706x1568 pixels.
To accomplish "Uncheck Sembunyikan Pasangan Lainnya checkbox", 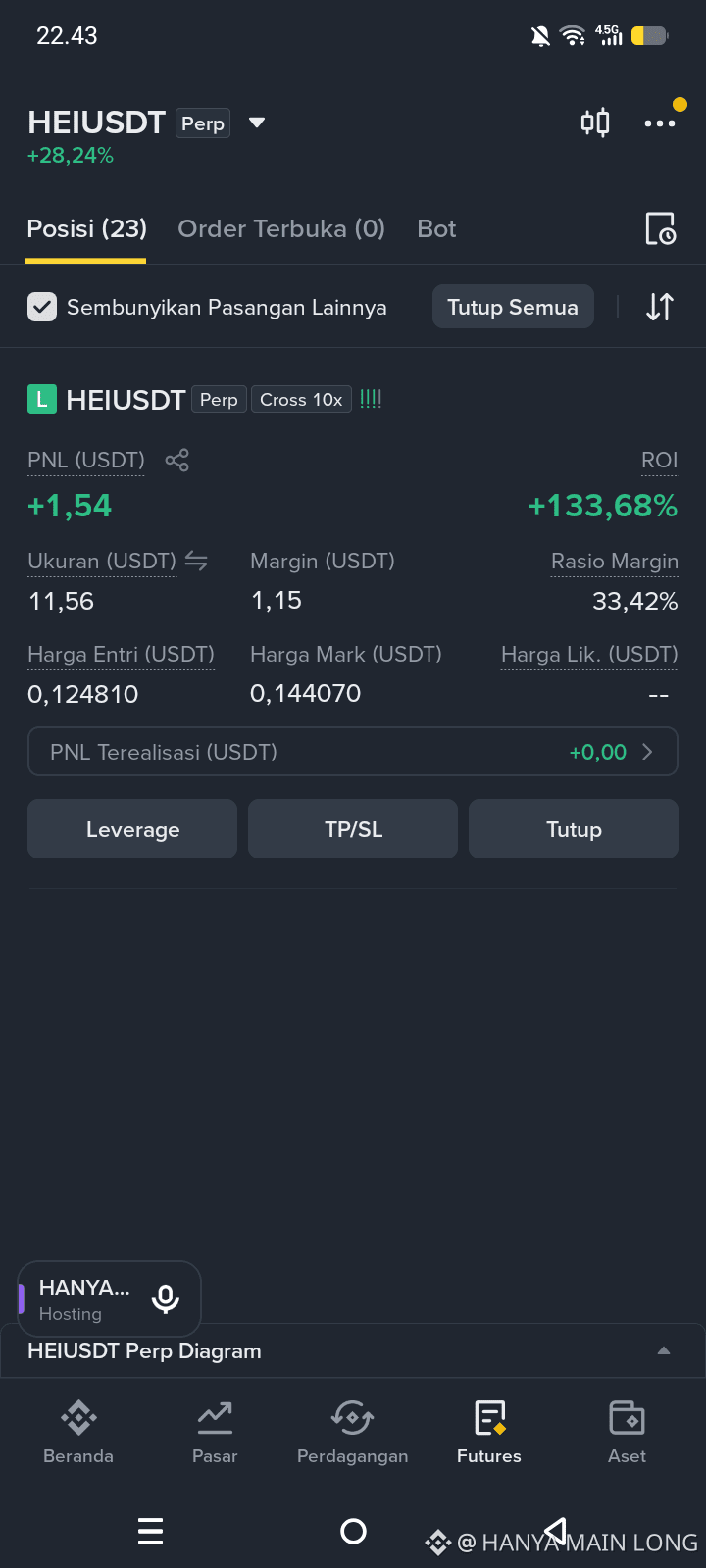I will pyautogui.click(x=42, y=307).
